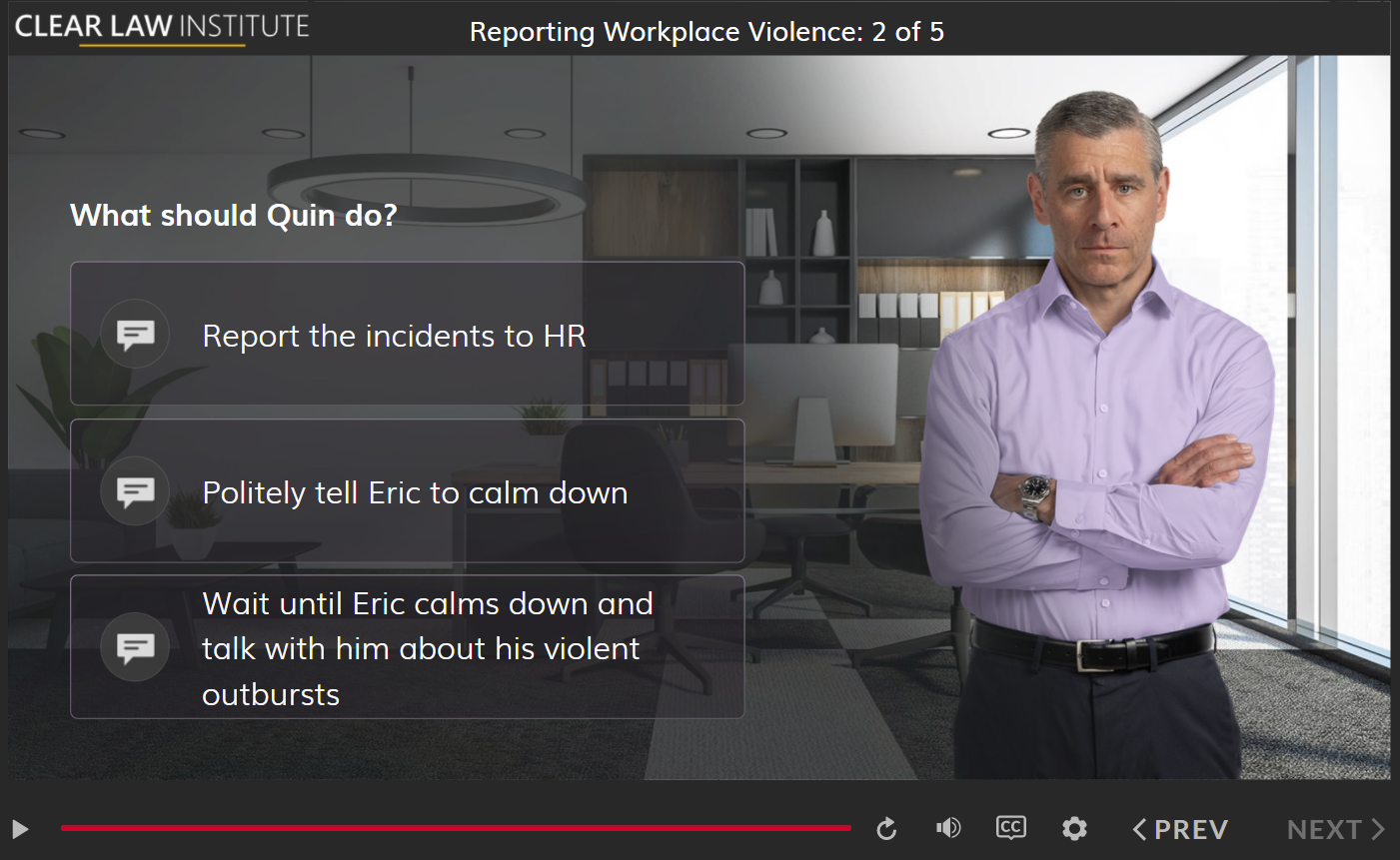
Task: Click the 'Reporting Workplace Violence: 2 of 5' title
Action: (706, 32)
